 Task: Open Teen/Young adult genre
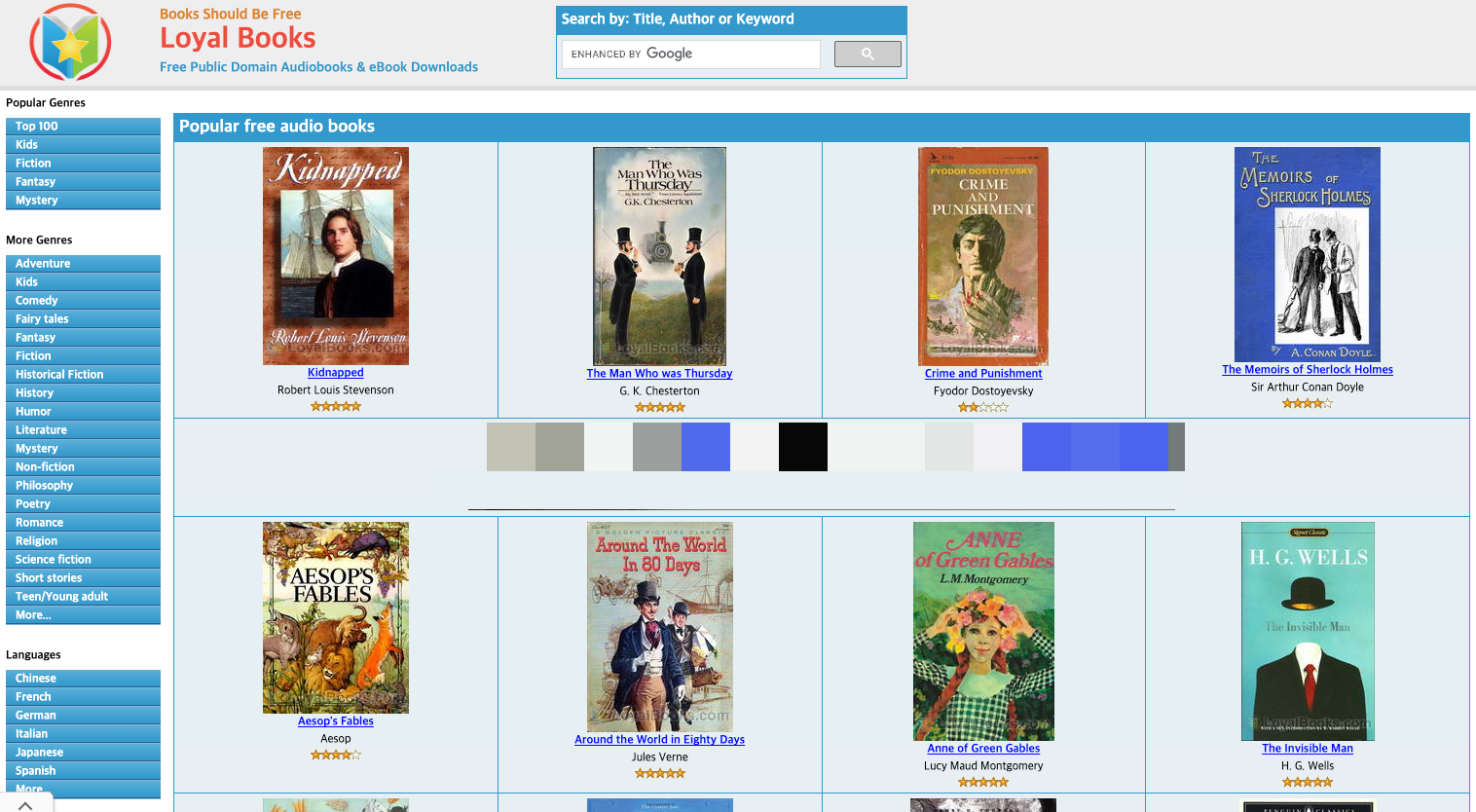[83, 597]
